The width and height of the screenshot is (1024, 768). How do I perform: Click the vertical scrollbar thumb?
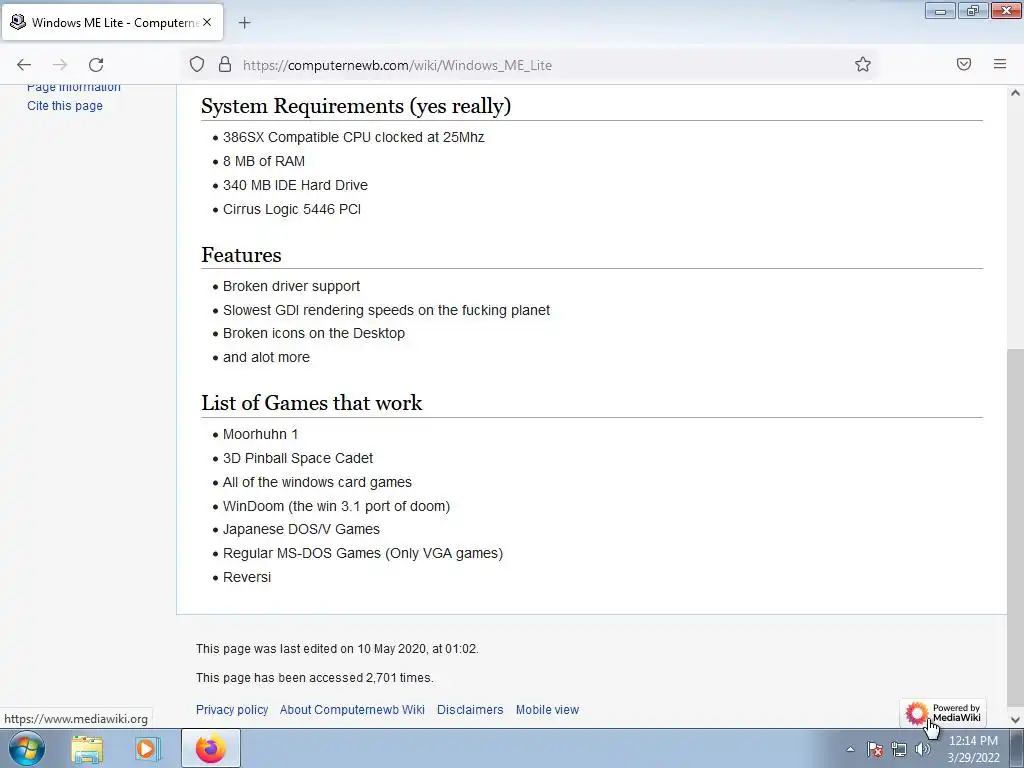pos(1015,529)
